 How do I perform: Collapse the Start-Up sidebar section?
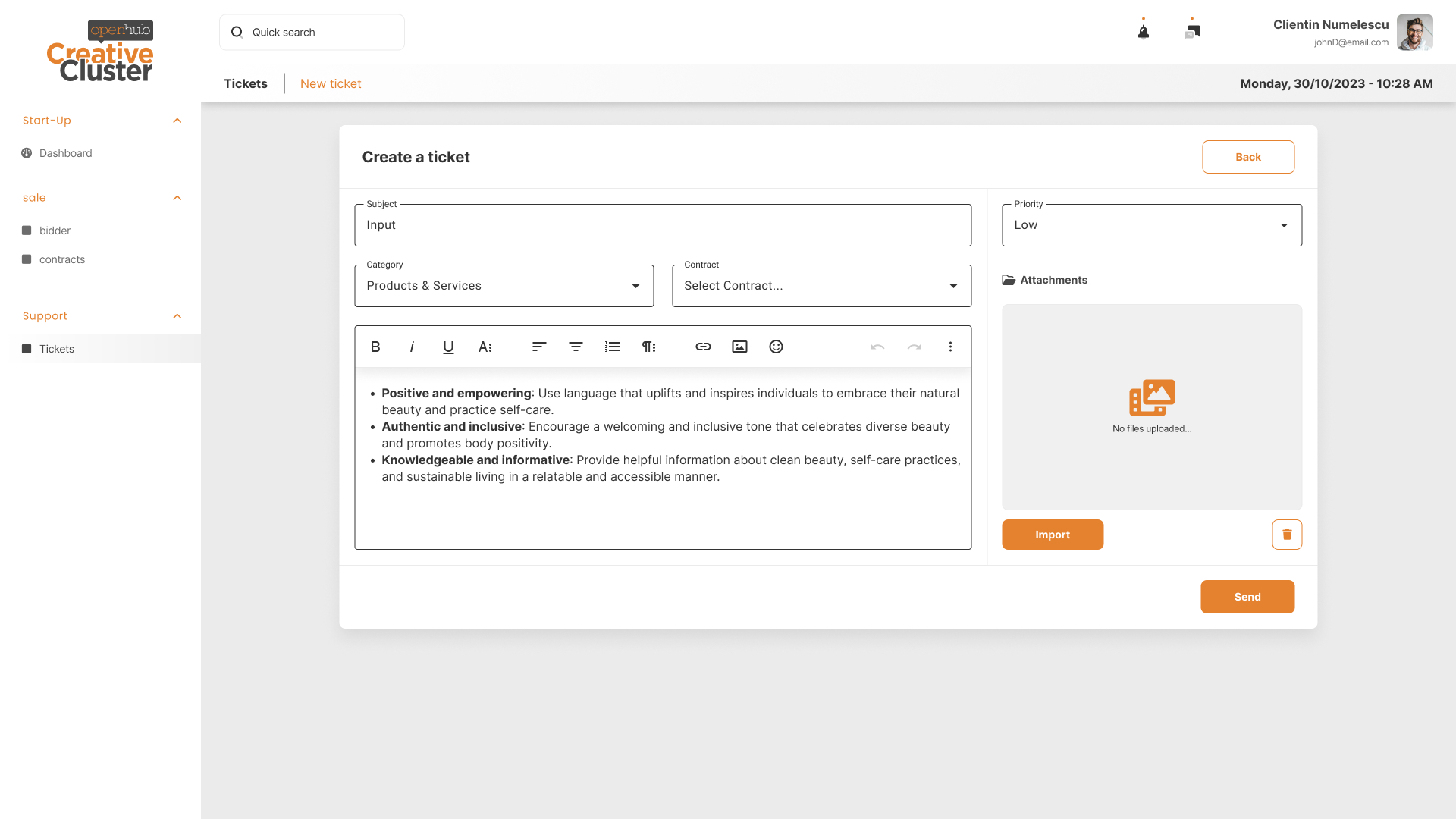click(x=177, y=121)
